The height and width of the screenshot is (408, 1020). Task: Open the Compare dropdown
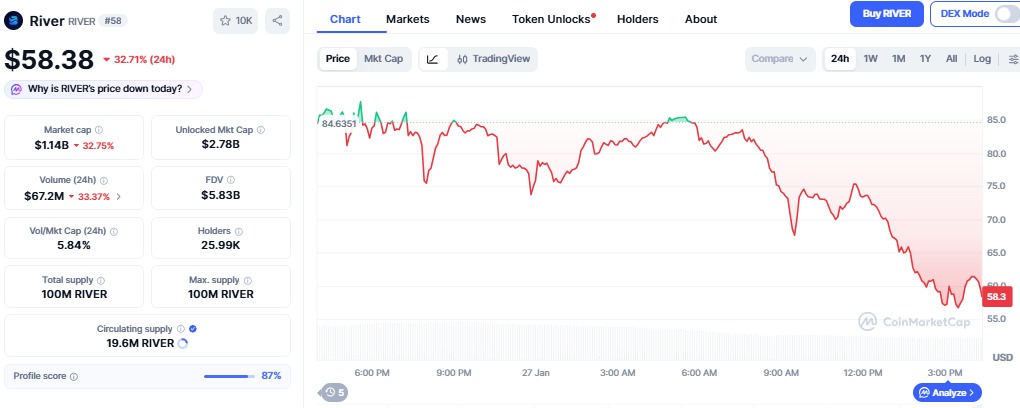pyautogui.click(x=779, y=59)
